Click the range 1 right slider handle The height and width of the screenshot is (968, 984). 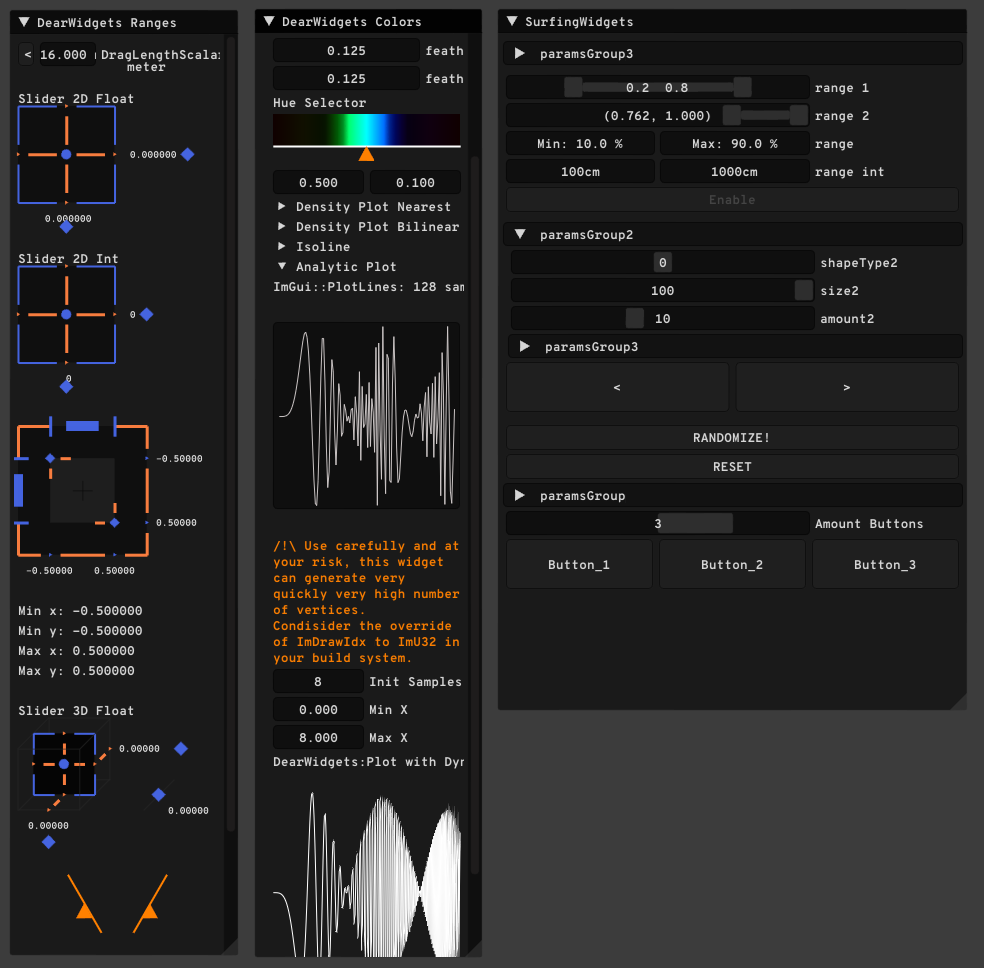[x=742, y=87]
